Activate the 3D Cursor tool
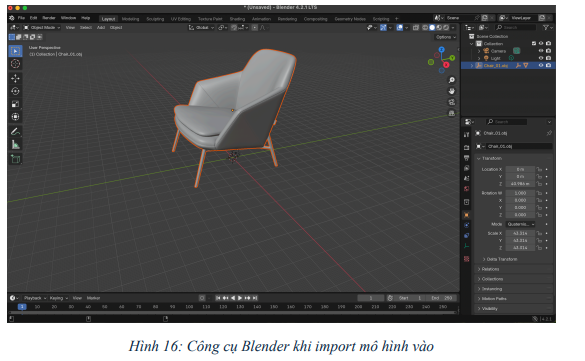This screenshot has width=585, height=361. pyautogui.click(x=15, y=64)
